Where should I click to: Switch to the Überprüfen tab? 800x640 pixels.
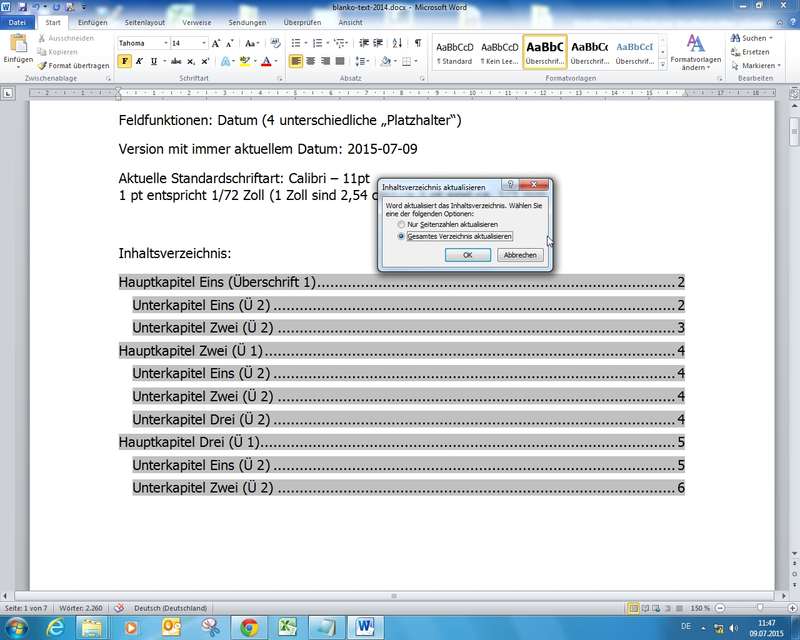pyautogui.click(x=302, y=22)
